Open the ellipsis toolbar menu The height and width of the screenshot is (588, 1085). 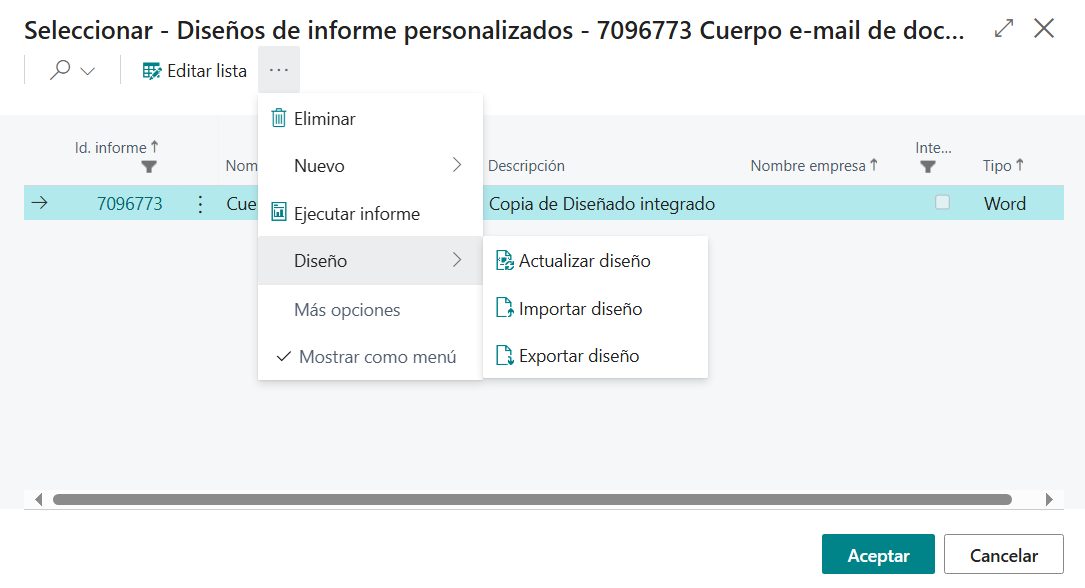coord(279,69)
